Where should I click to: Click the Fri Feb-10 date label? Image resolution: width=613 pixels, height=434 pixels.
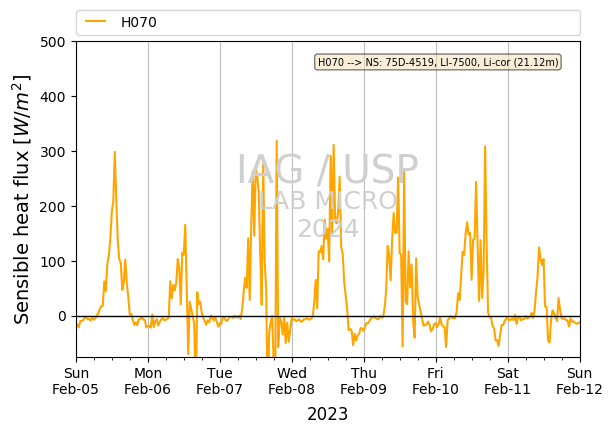click(x=436, y=381)
